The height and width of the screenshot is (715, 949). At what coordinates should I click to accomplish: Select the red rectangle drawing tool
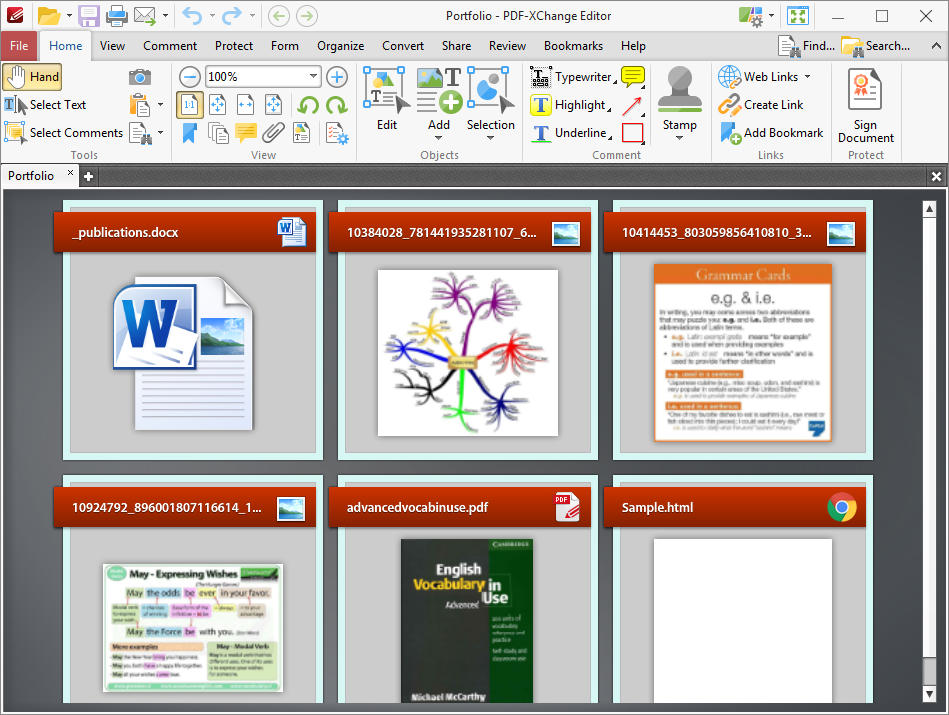[x=632, y=133]
